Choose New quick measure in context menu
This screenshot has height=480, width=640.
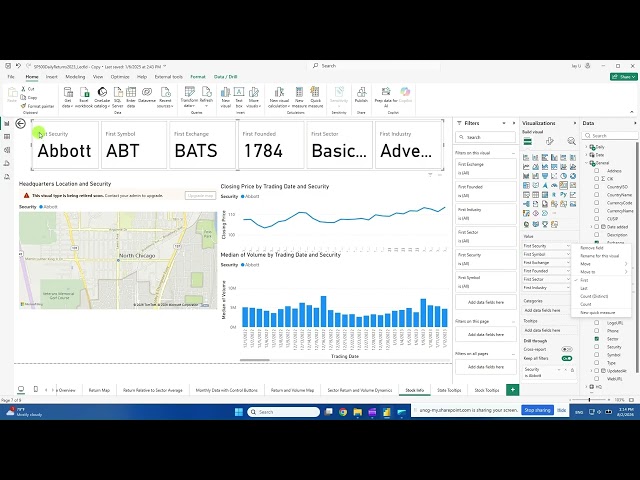[598, 313]
